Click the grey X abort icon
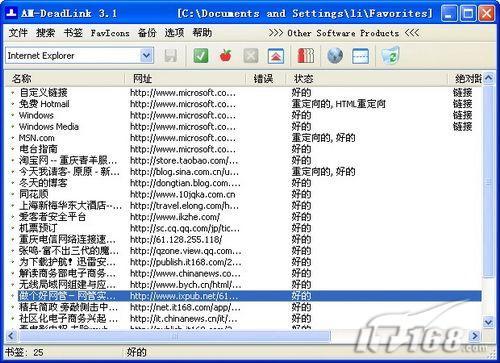This screenshot has width=500, height=363. pos(251,56)
